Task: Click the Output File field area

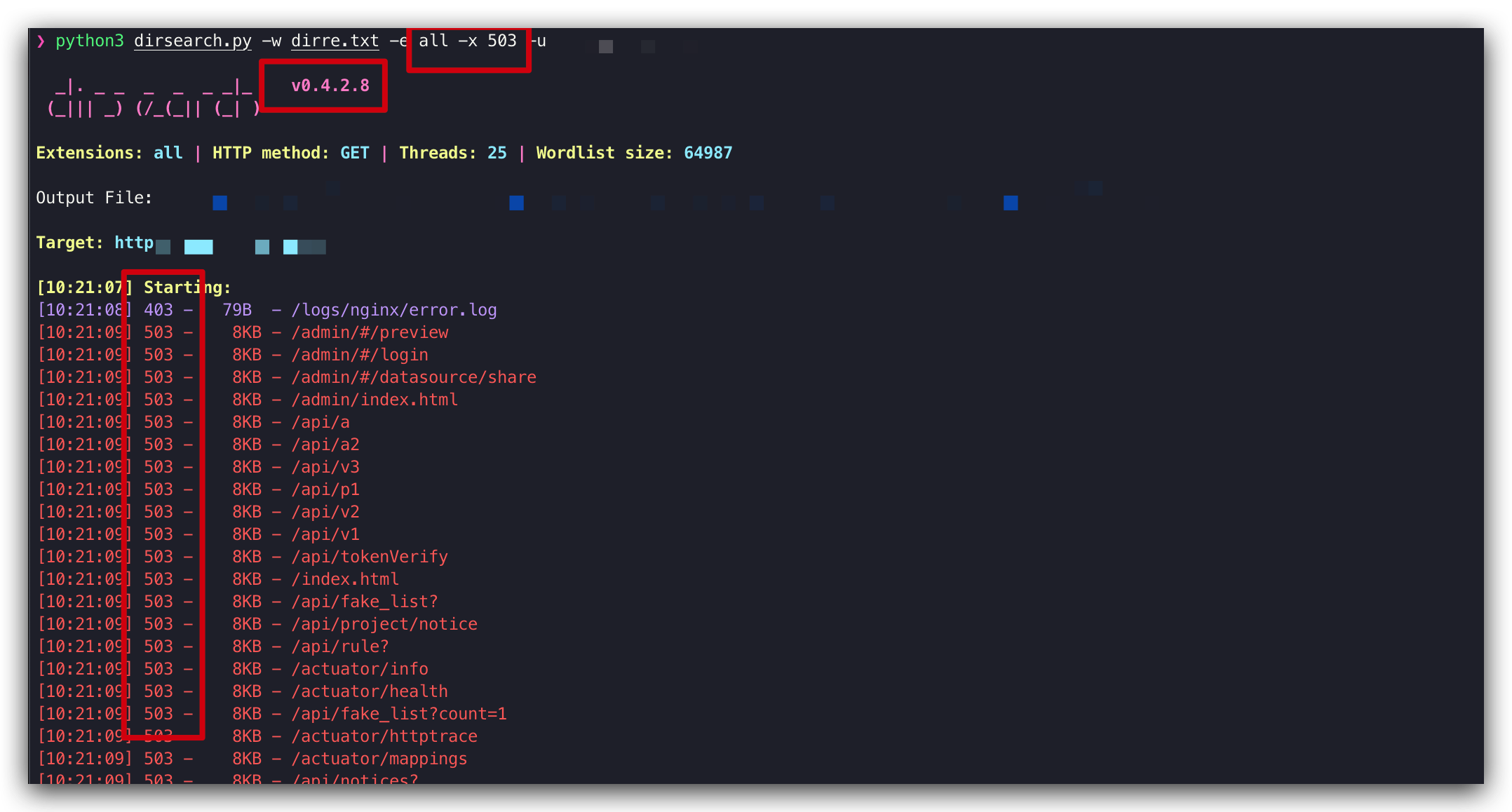Action: (94, 197)
